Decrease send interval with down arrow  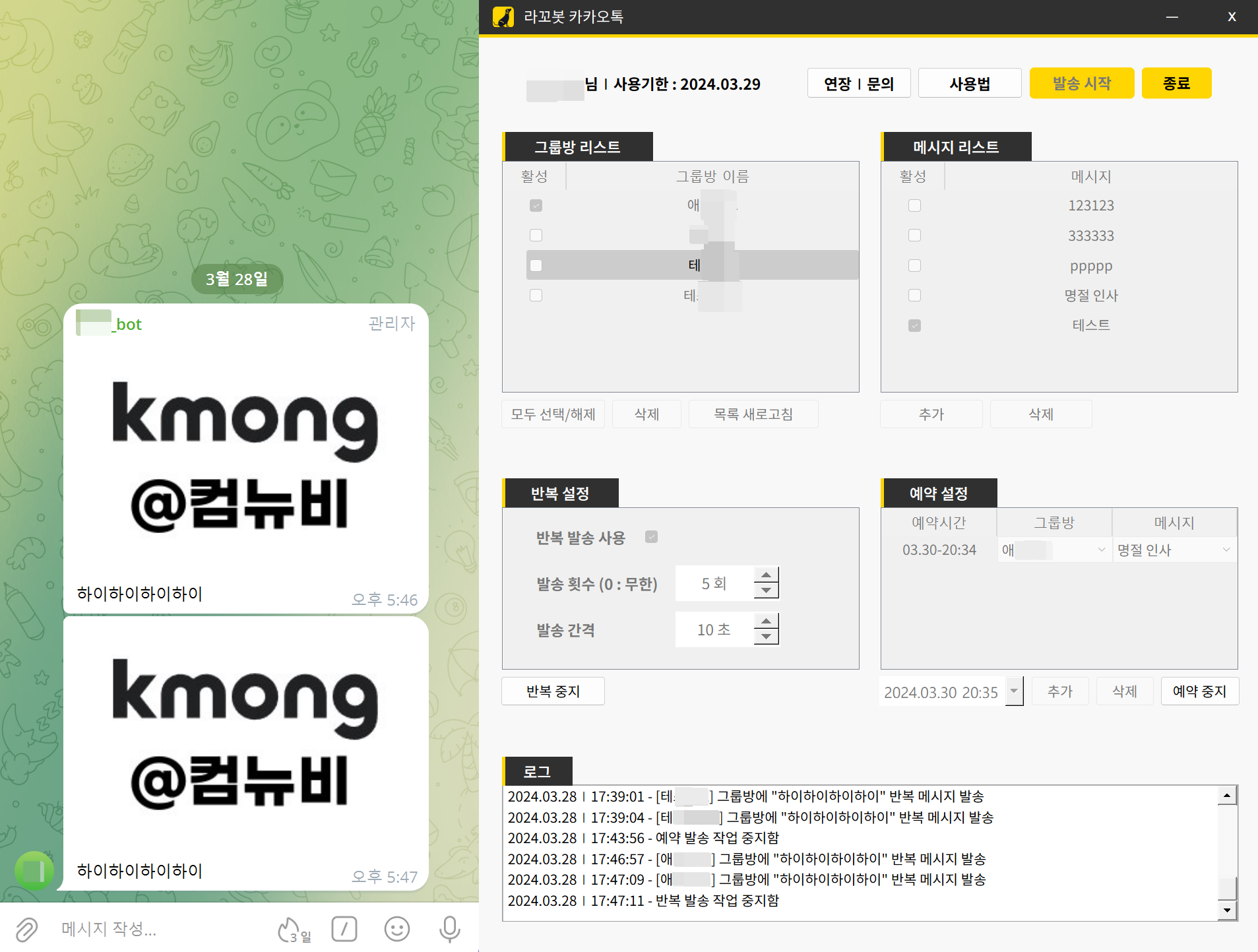(x=765, y=637)
